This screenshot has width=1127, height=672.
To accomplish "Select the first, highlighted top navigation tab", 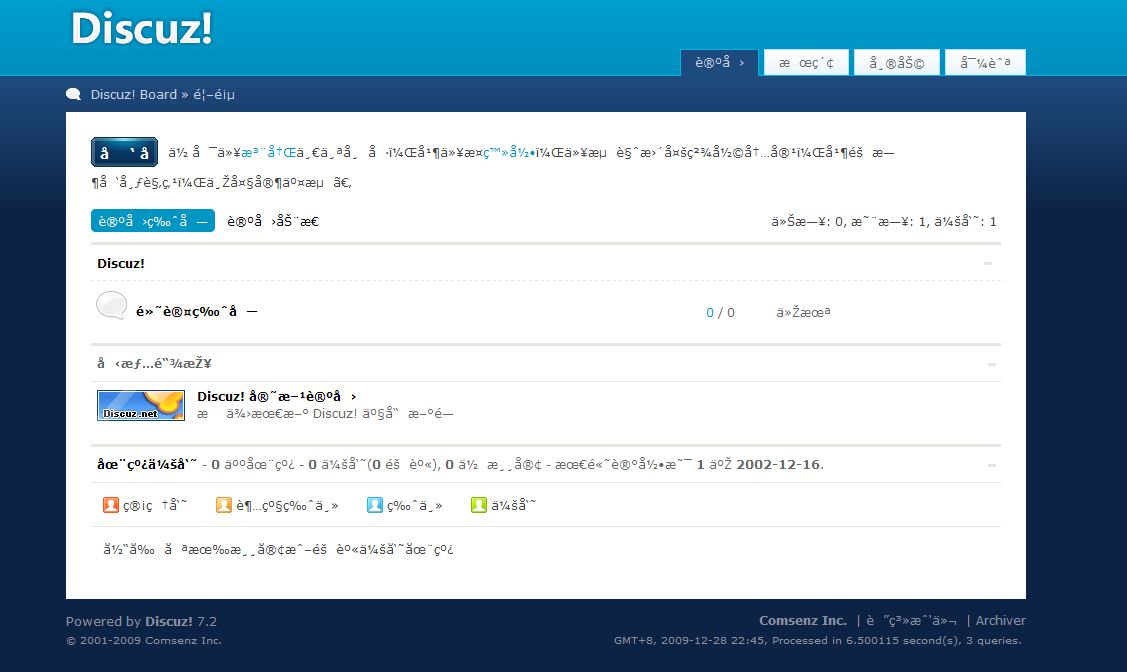I will [x=719, y=63].
